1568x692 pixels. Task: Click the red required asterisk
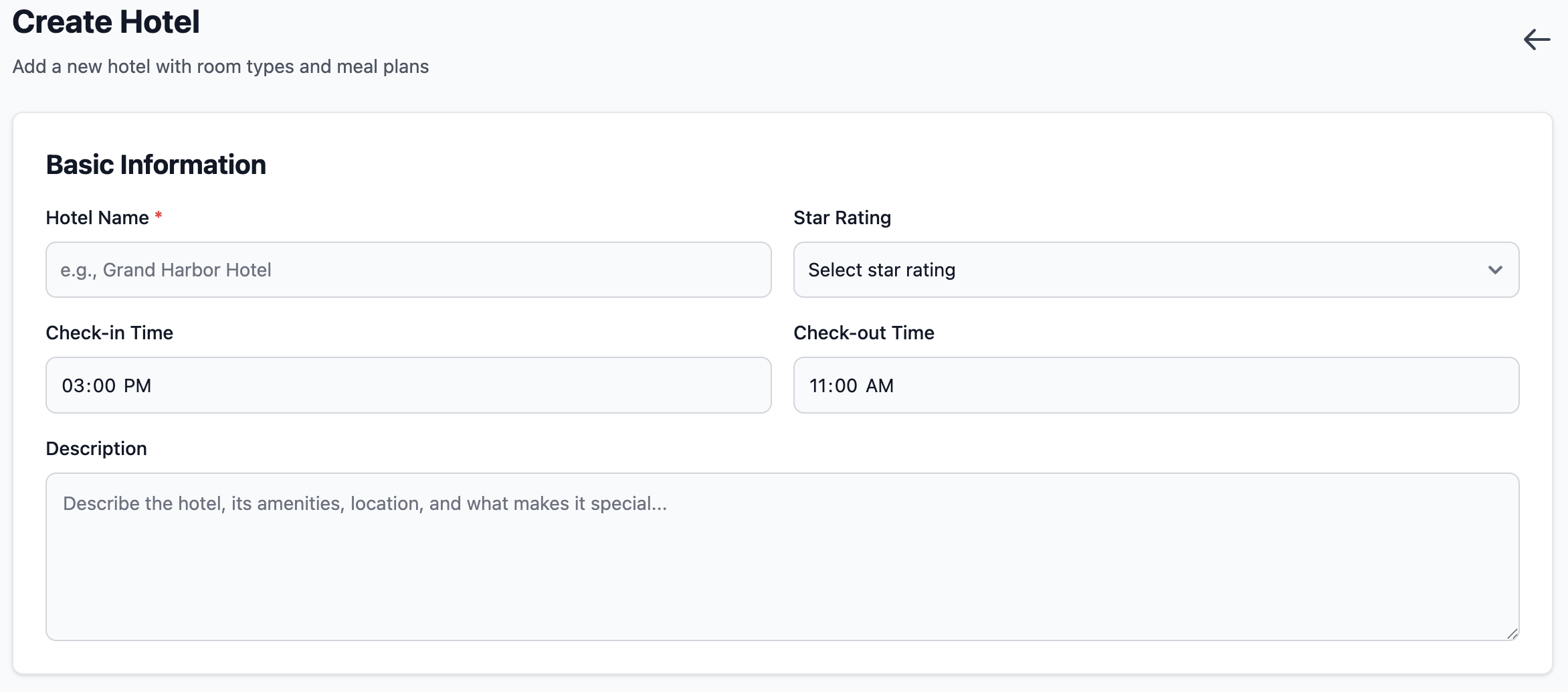(x=159, y=215)
